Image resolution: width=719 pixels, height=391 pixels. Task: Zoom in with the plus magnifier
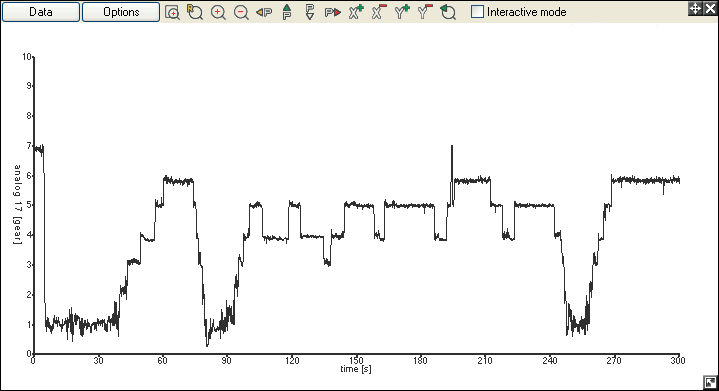(x=218, y=12)
